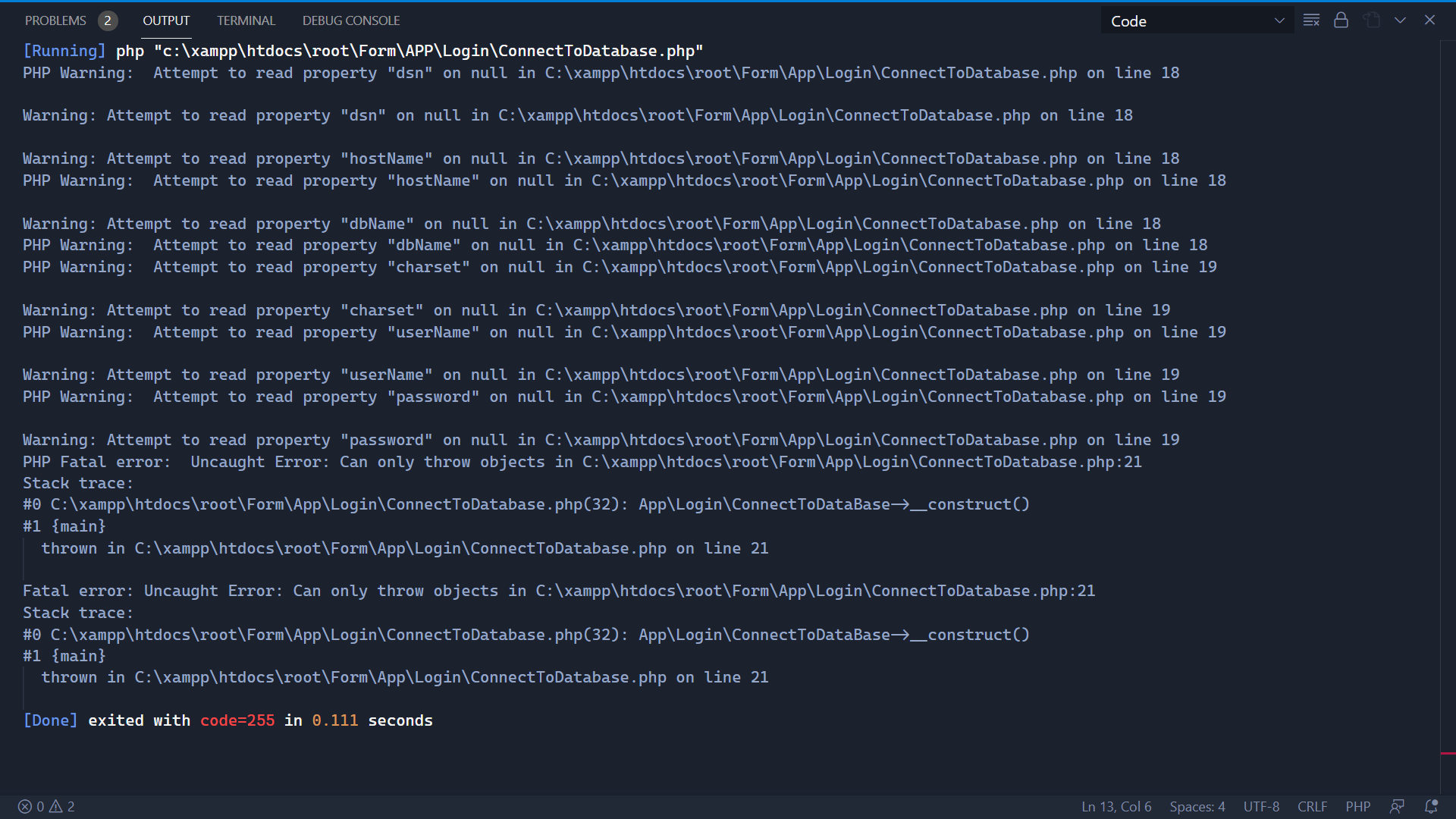Click the final "thrown in" line 21 text
The image size is (1456, 819).
405,677
